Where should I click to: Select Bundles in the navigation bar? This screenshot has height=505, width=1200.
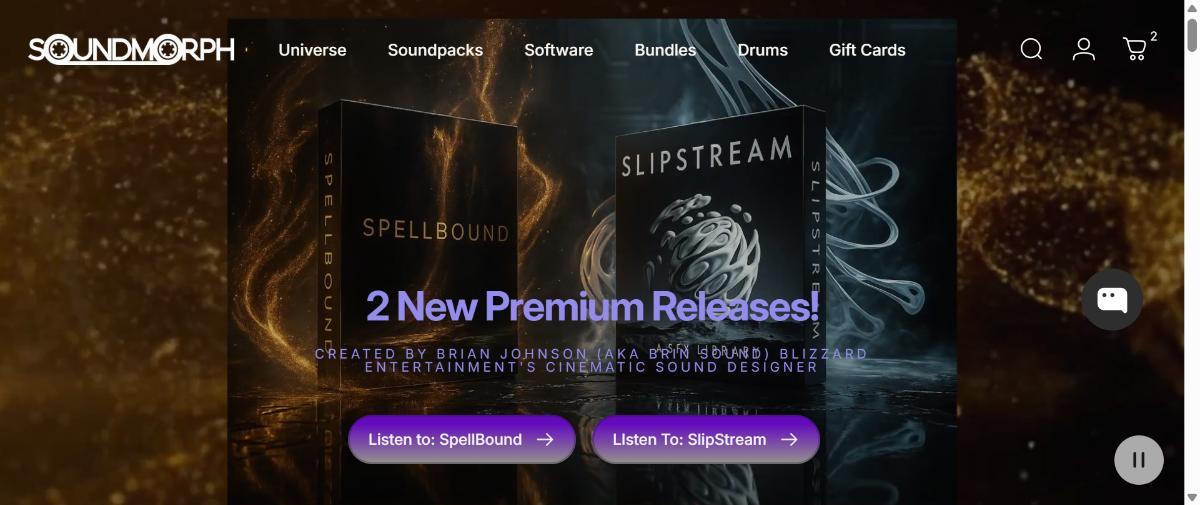(665, 50)
